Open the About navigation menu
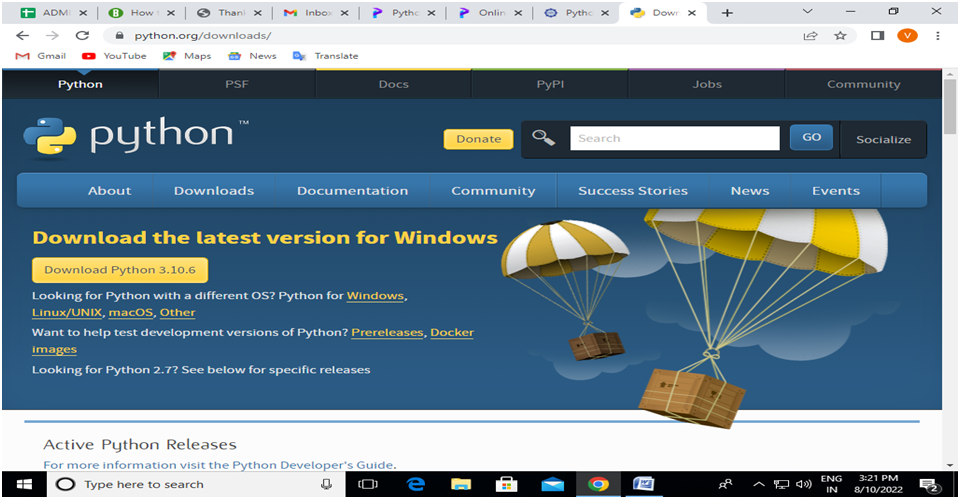Viewport: 960px width, 499px height. point(110,191)
